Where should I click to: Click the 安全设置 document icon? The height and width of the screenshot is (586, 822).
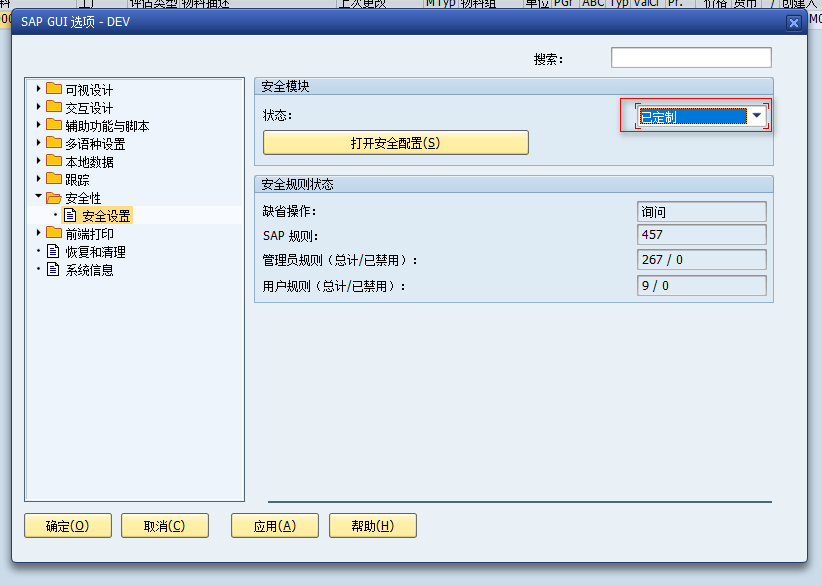[70, 215]
